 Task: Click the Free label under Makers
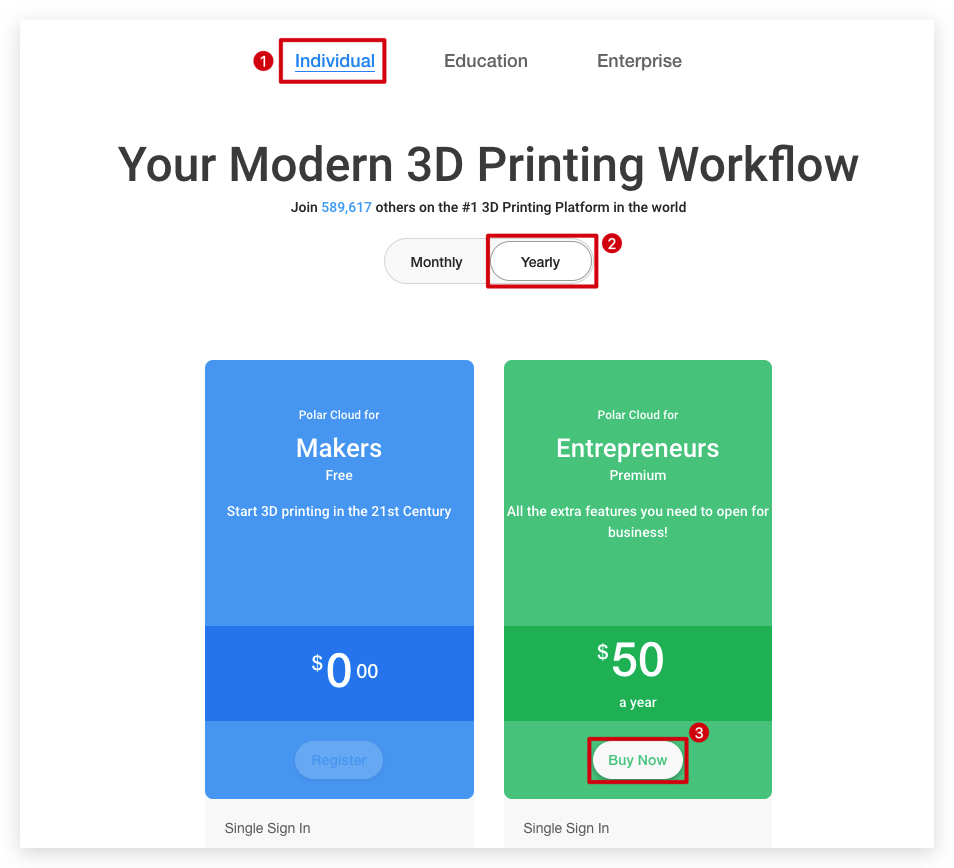pos(339,475)
